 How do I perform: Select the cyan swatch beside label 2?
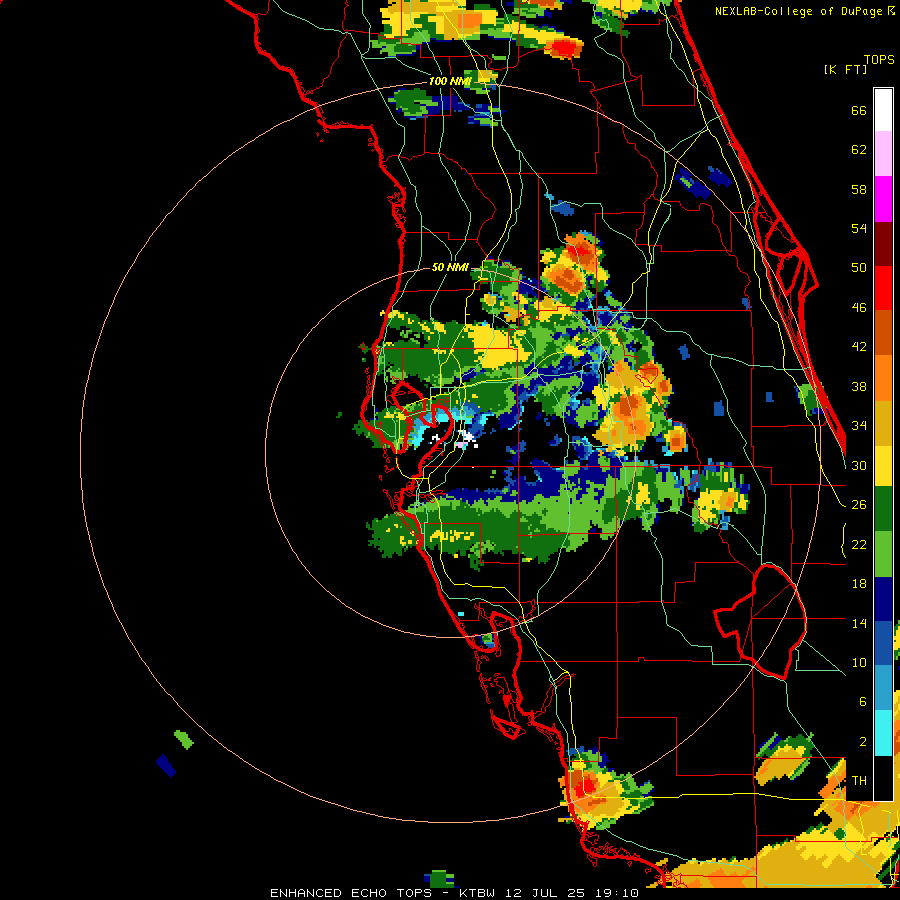click(x=883, y=732)
